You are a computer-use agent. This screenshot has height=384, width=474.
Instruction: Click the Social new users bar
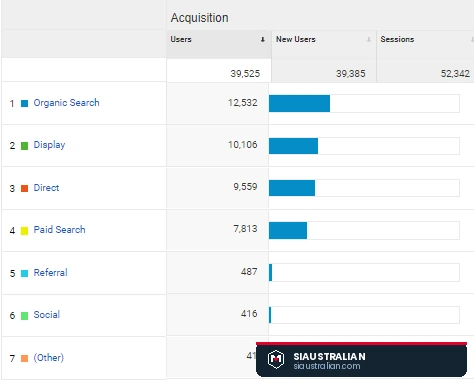270,315
